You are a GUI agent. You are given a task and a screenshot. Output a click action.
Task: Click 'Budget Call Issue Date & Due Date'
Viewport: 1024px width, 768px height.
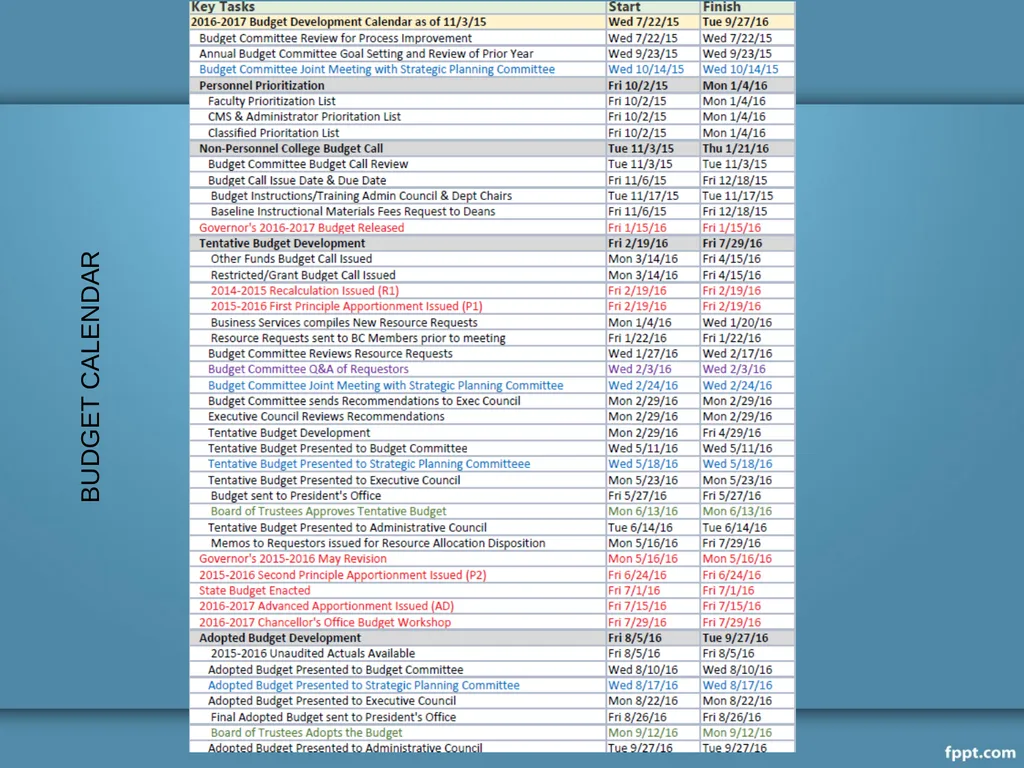click(x=297, y=180)
